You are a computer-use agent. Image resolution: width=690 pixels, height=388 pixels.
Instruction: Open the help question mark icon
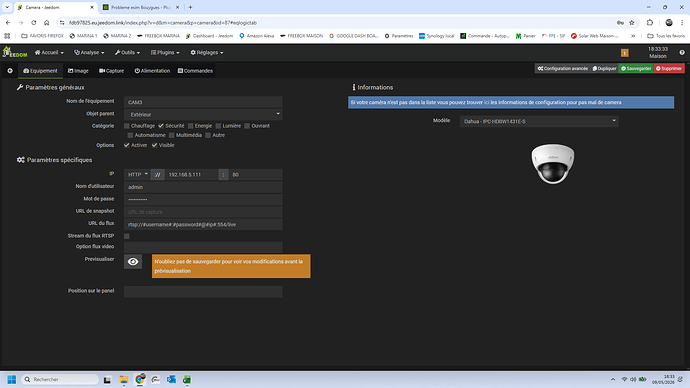pos(682,52)
